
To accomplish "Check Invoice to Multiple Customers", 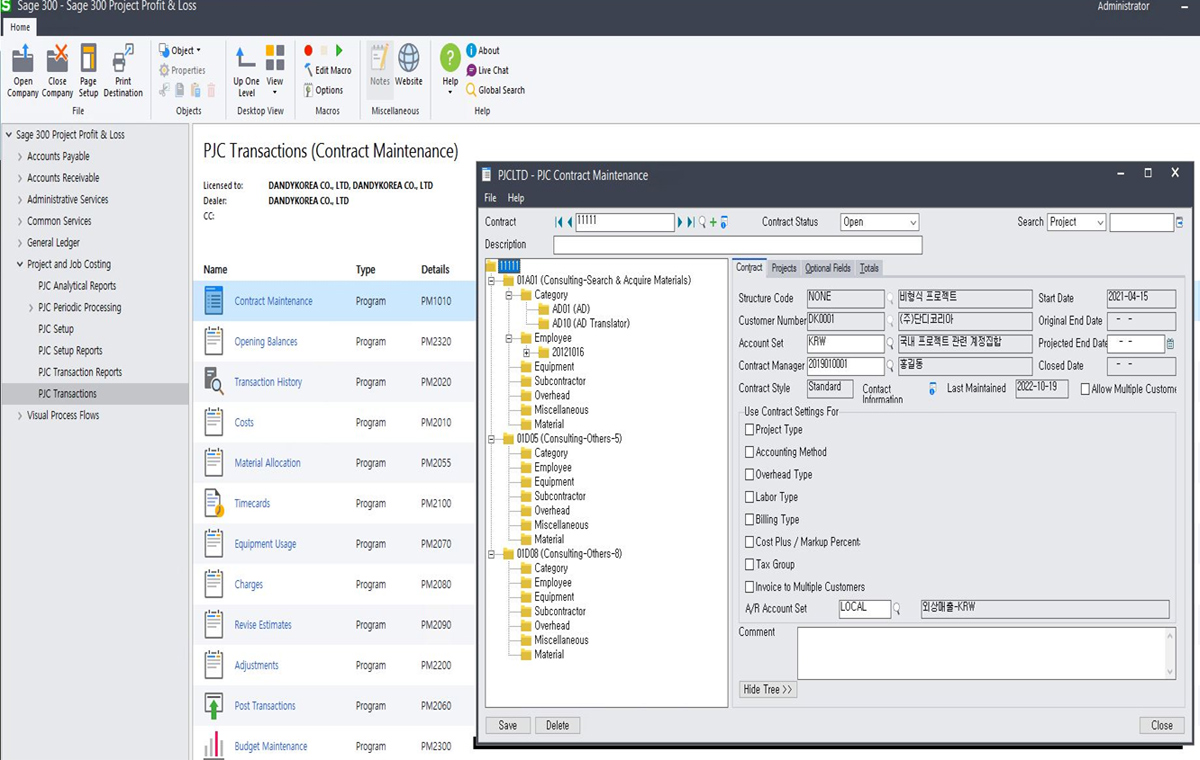I will coord(750,587).
